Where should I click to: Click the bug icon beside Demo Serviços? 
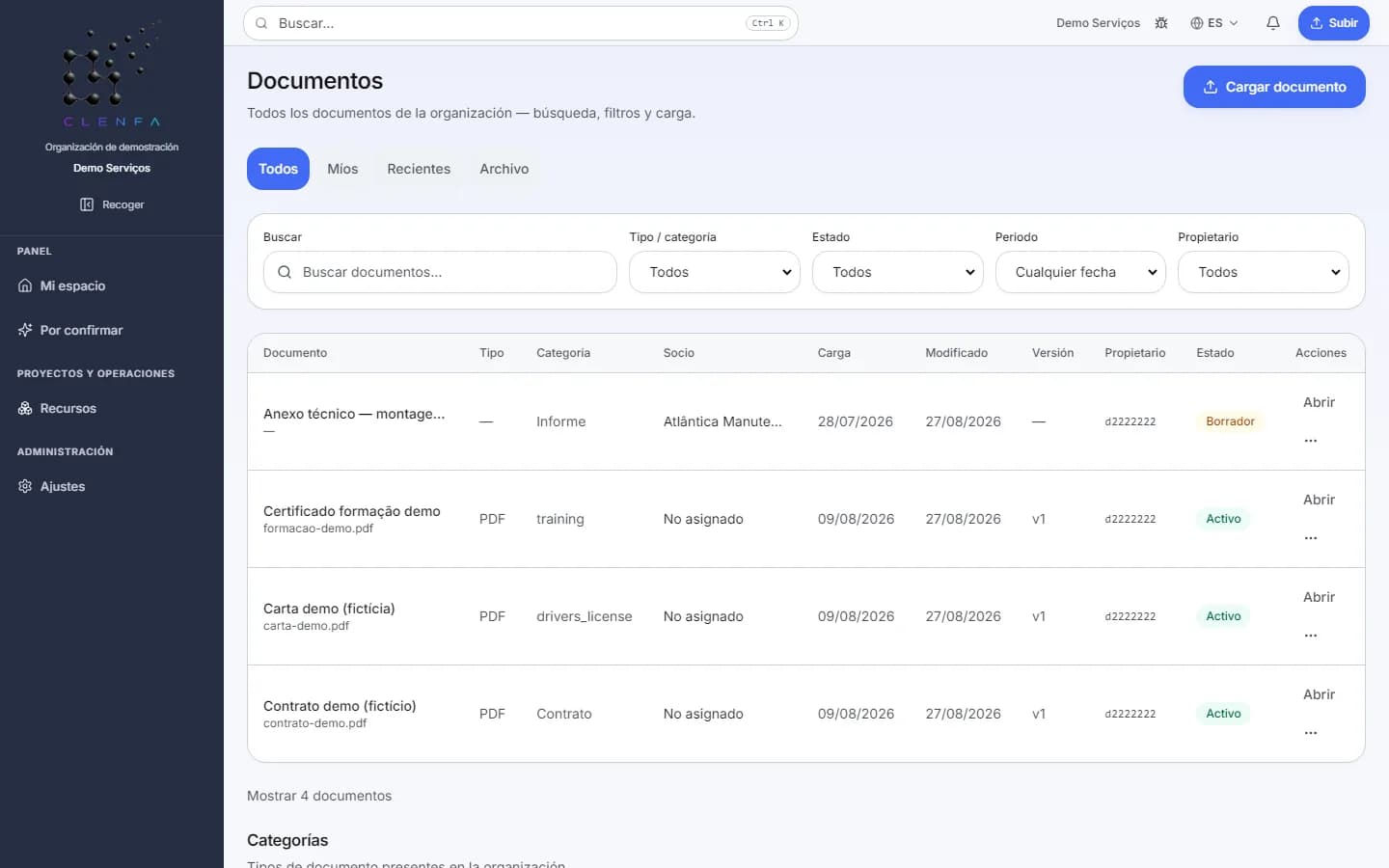[x=1161, y=23]
